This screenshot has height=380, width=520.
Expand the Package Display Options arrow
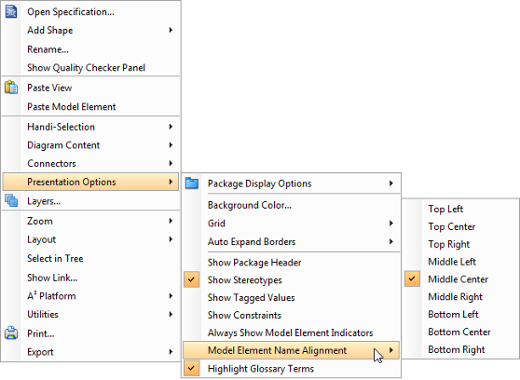[391, 183]
